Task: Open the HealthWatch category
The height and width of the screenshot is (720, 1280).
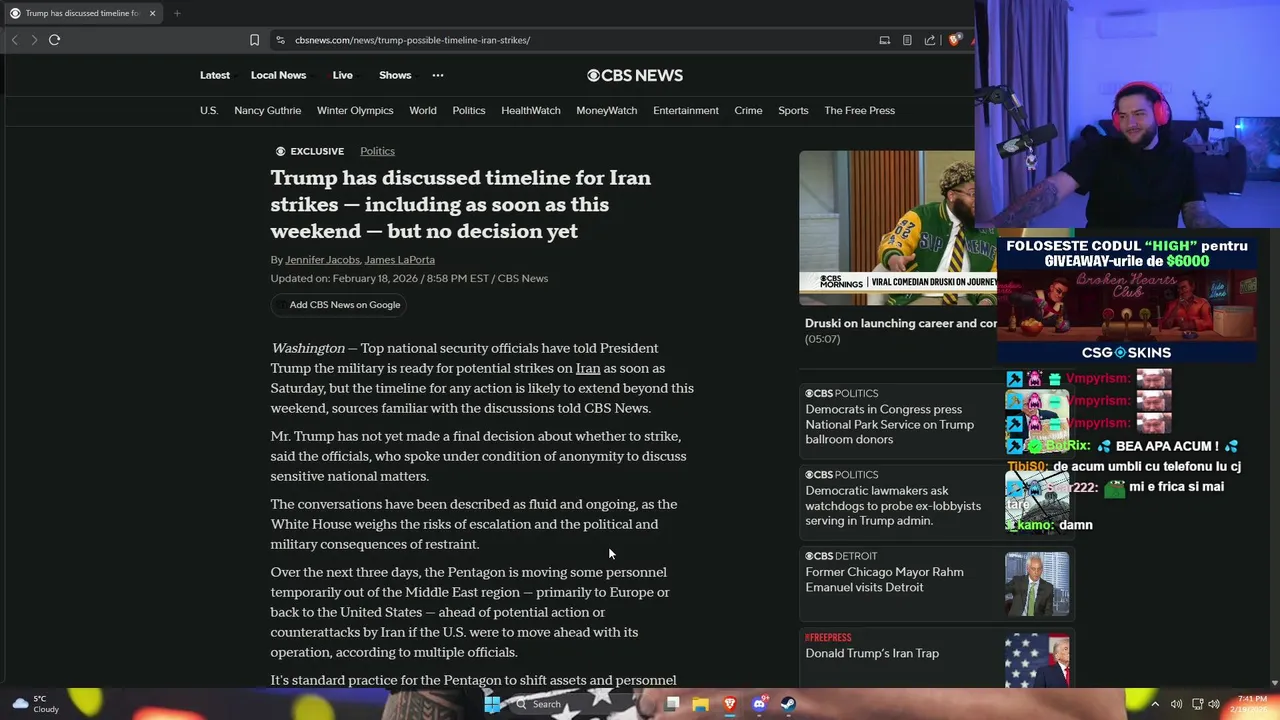Action: pos(531,110)
